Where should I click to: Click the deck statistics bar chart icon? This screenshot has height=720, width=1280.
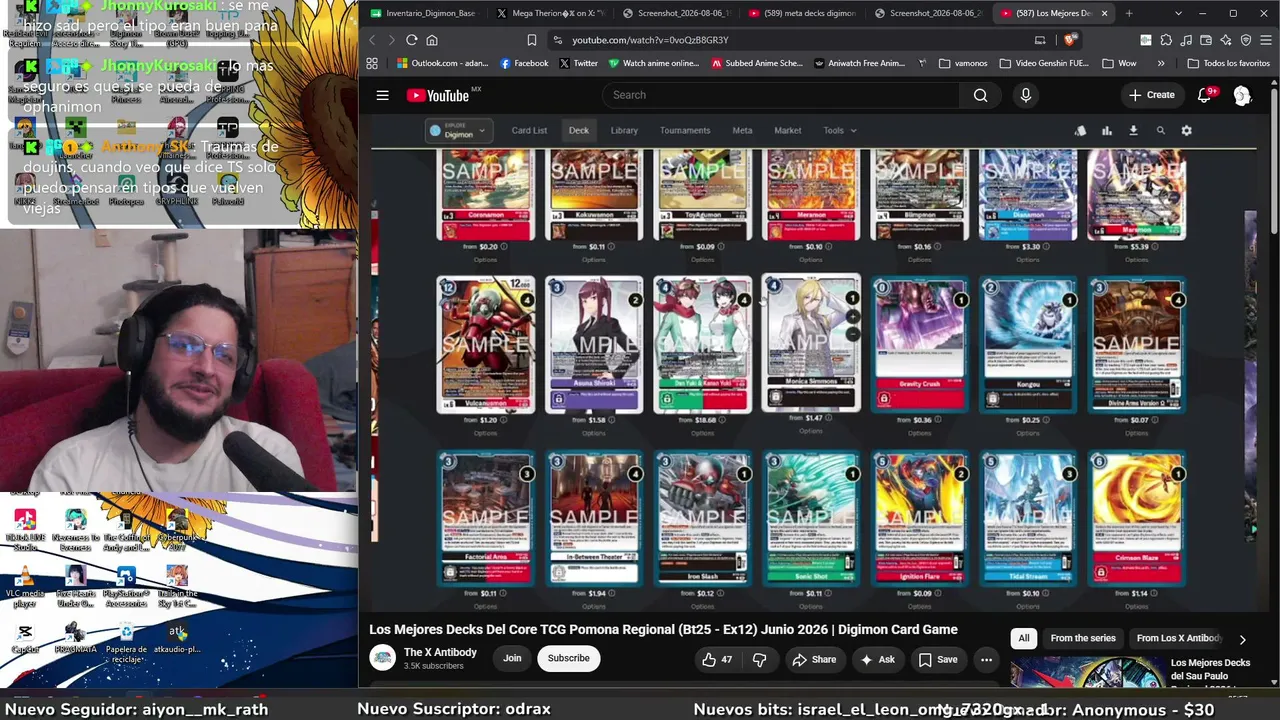coord(1107,131)
